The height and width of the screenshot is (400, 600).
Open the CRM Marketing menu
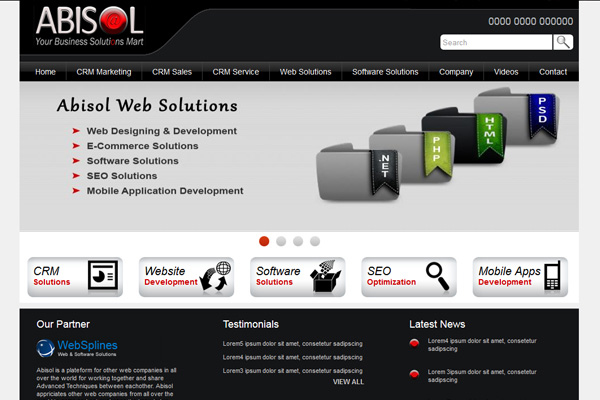[x=104, y=72]
